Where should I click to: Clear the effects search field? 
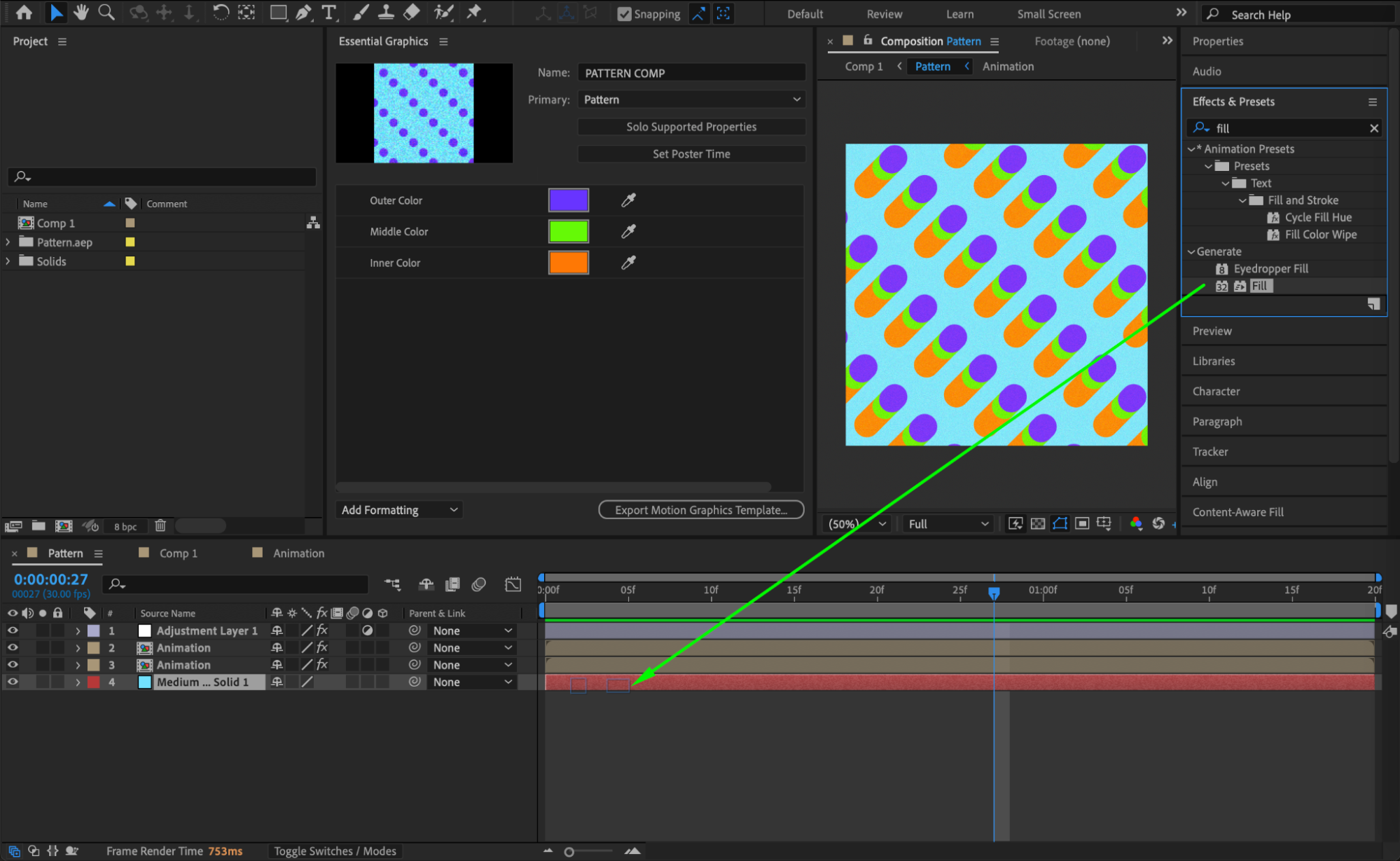click(x=1373, y=128)
